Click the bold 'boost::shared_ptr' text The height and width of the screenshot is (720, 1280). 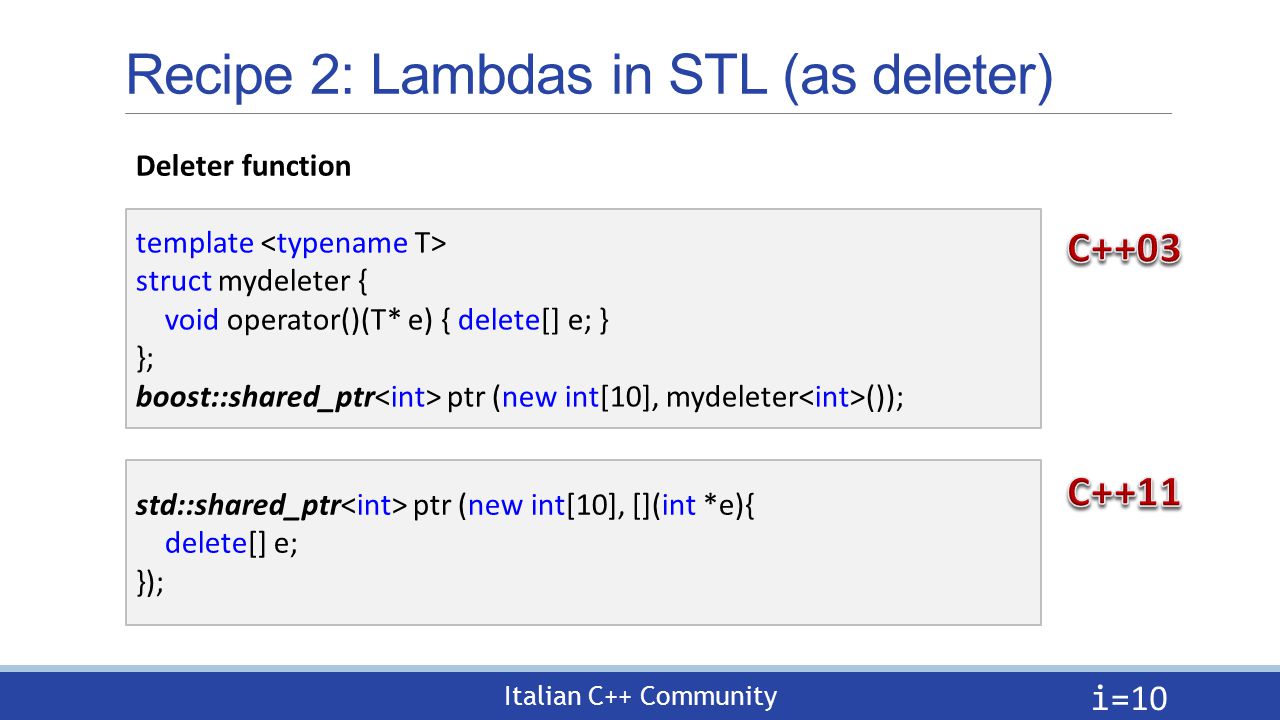255,398
